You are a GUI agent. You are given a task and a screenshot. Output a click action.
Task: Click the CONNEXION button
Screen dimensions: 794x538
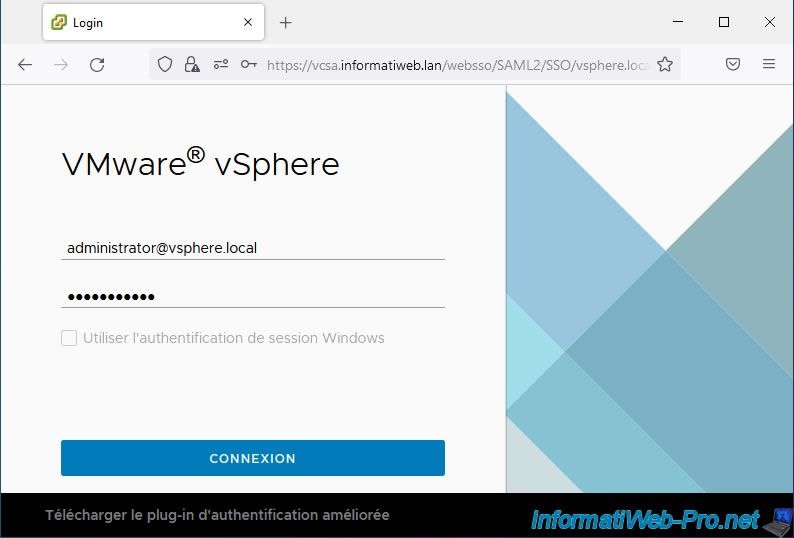click(253, 458)
